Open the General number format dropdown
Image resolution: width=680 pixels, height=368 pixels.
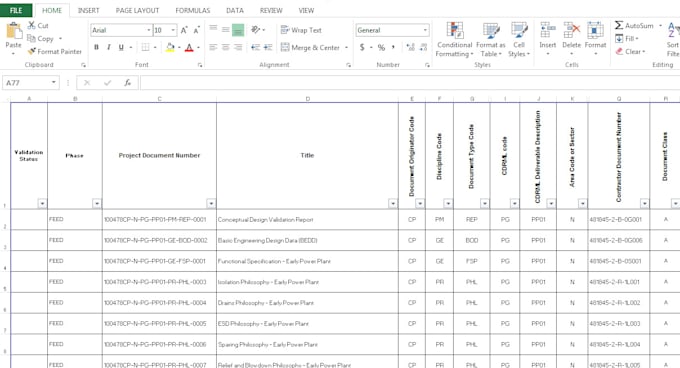(425, 30)
